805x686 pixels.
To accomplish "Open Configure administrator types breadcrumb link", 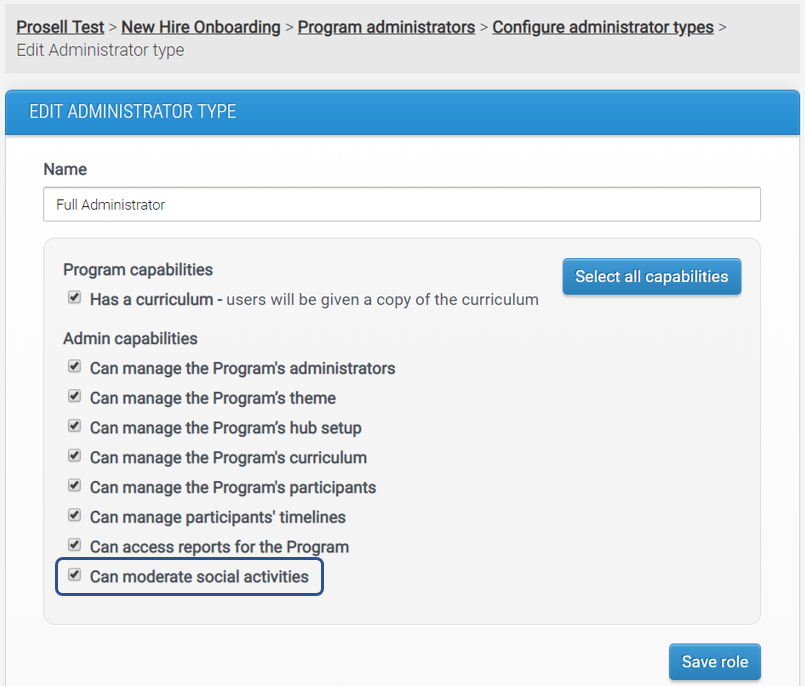I will [603, 27].
